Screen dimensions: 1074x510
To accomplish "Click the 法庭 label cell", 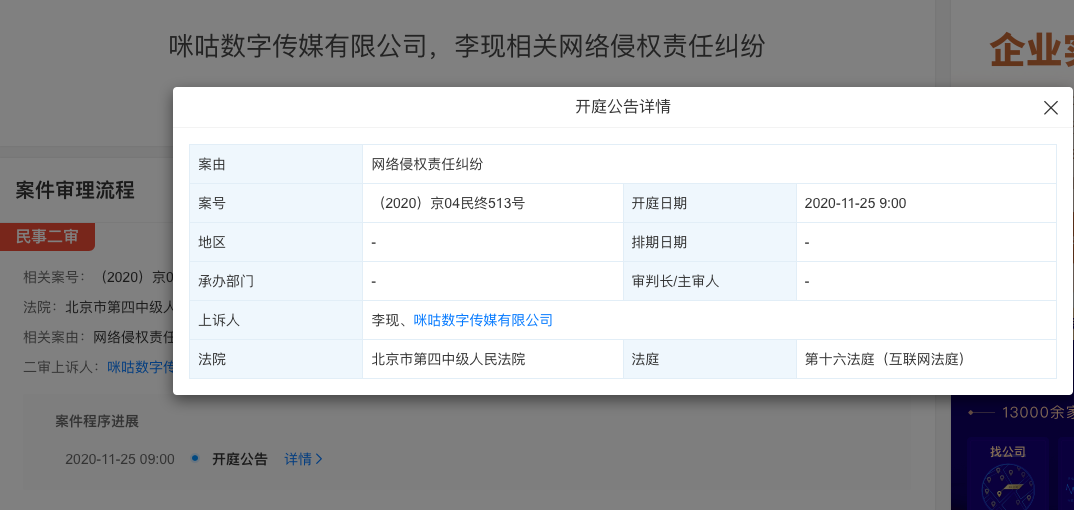I will (x=710, y=359).
